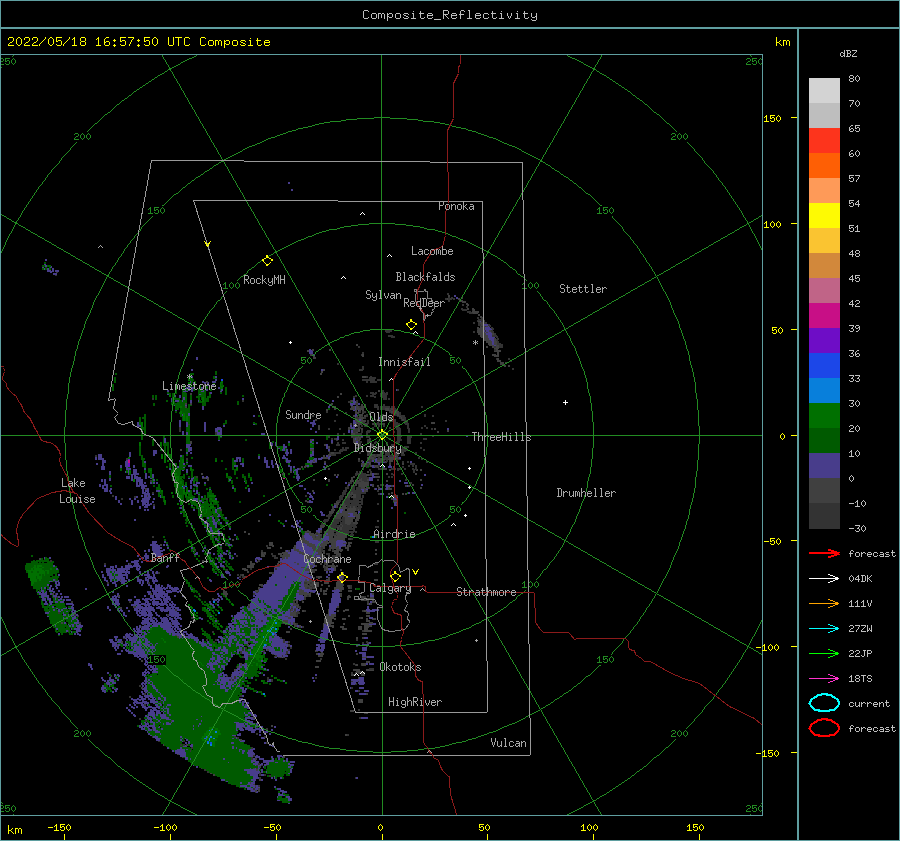Select the Strathmore label
Screen dimensions: 900x841
(486, 592)
